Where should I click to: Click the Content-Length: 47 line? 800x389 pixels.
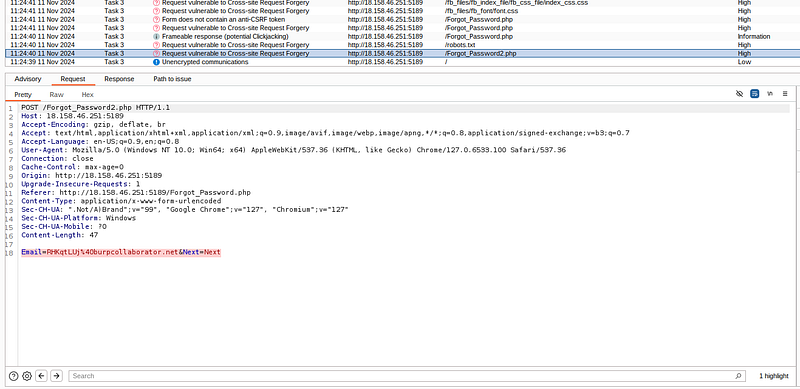pos(60,235)
